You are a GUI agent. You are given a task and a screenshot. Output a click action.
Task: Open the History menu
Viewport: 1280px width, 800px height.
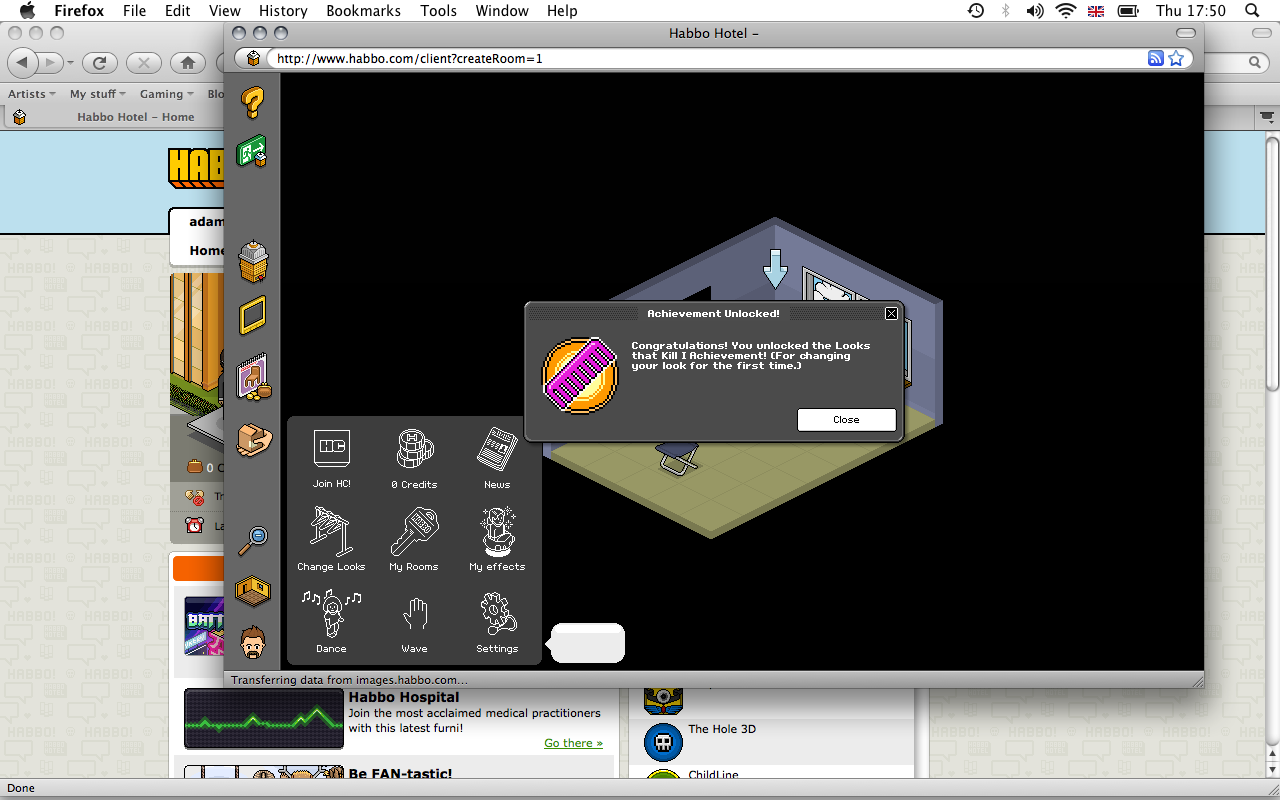pyautogui.click(x=283, y=11)
